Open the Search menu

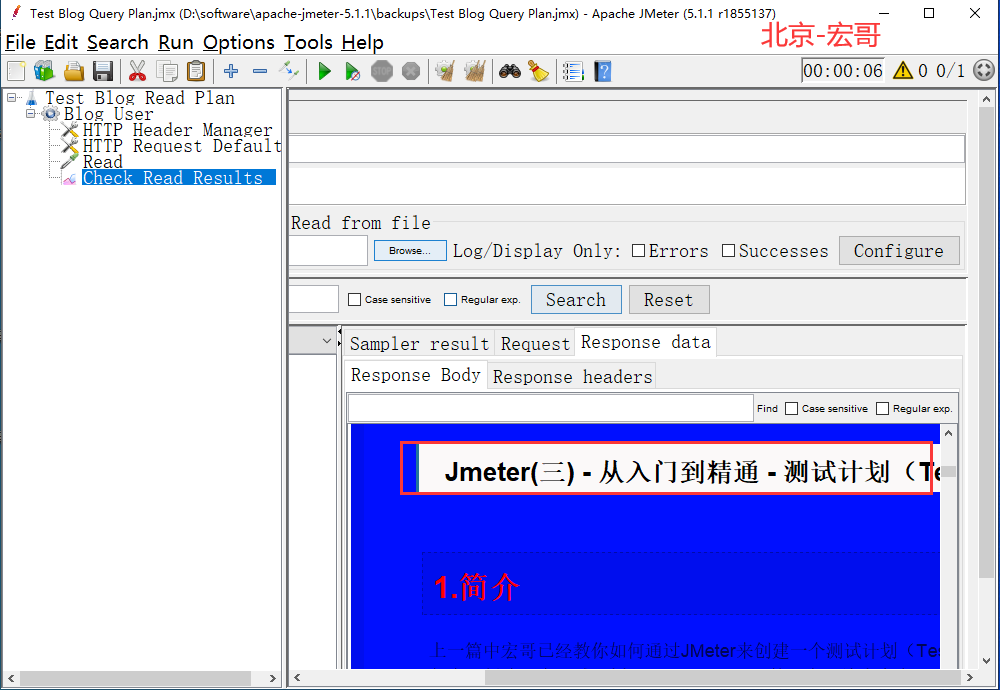118,43
